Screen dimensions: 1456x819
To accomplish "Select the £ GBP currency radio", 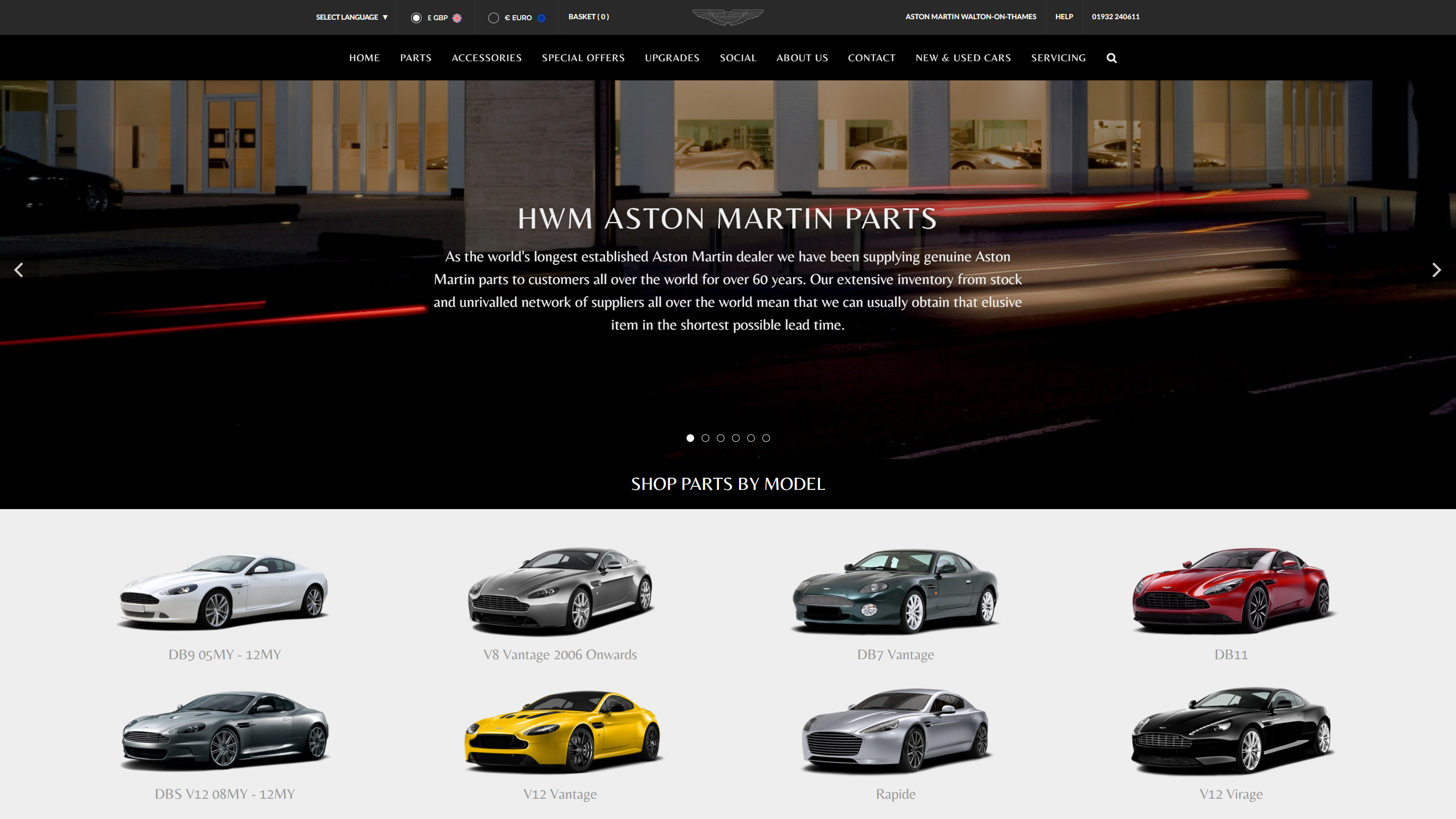I will (416, 18).
